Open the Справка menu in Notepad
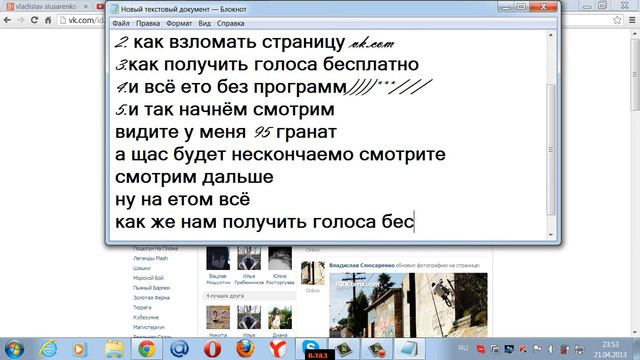The image size is (640, 360). (x=231, y=24)
